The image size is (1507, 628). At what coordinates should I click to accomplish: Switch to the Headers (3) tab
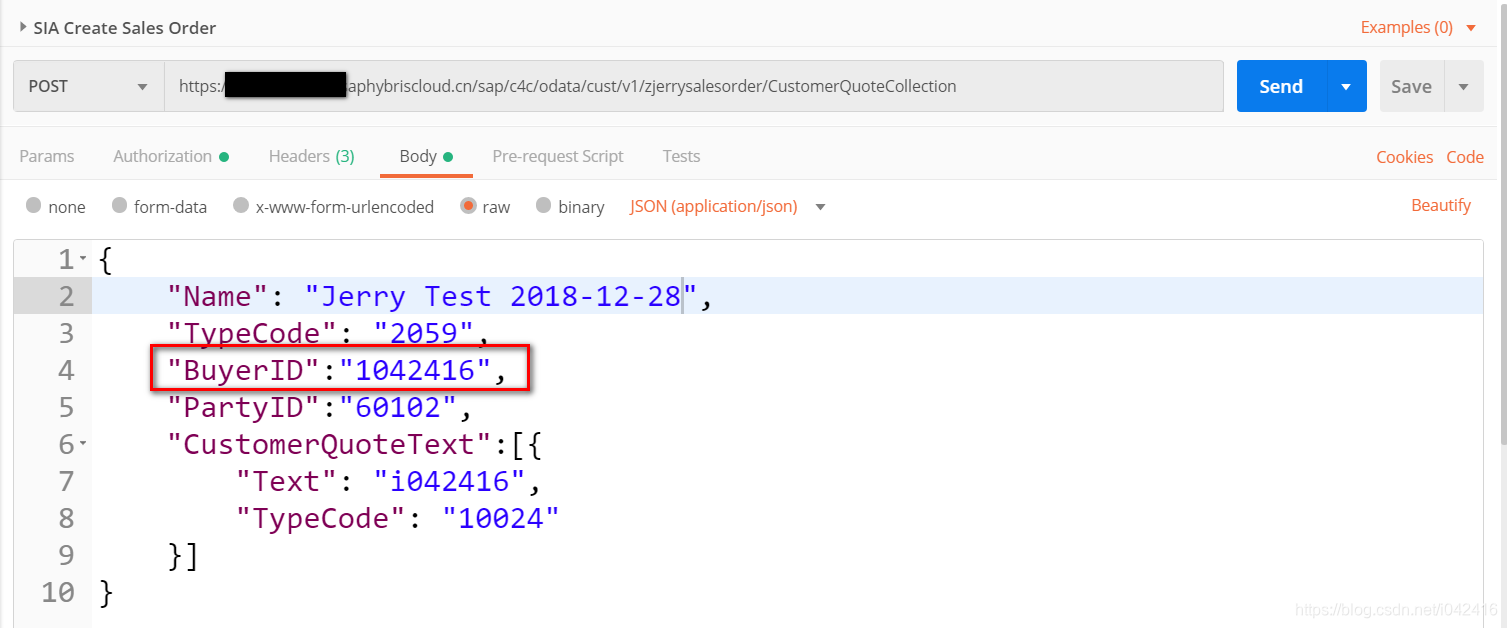point(311,156)
